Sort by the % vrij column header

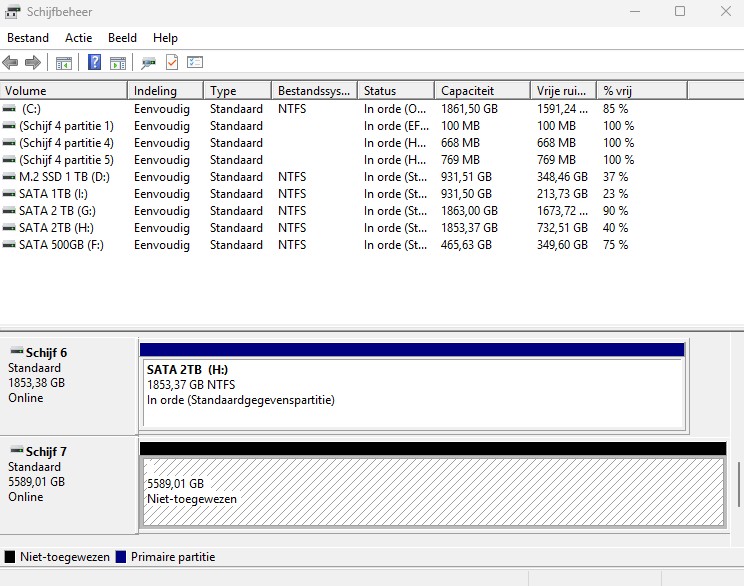pyautogui.click(x=642, y=91)
